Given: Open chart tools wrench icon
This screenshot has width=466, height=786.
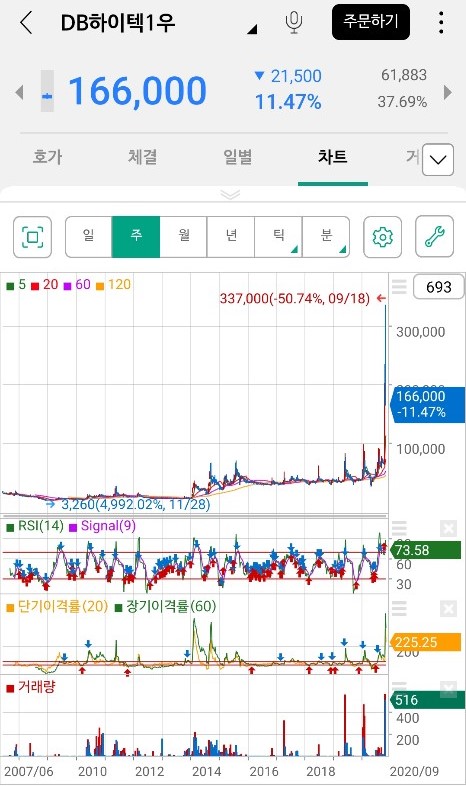Looking at the screenshot, I should (x=434, y=237).
